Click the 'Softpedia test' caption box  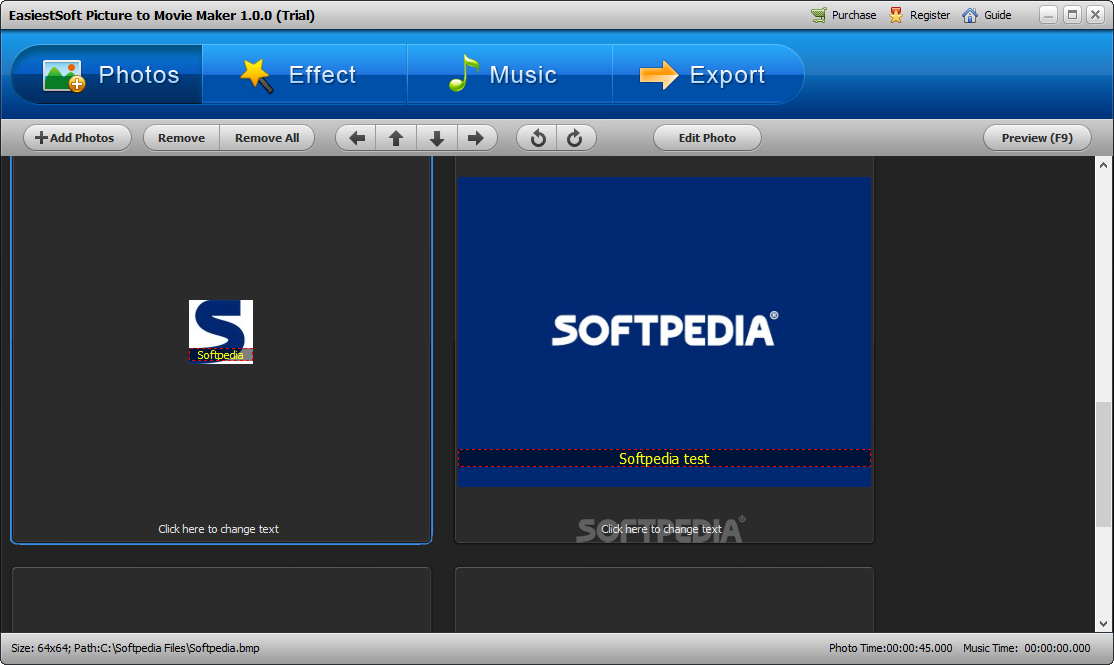click(664, 458)
